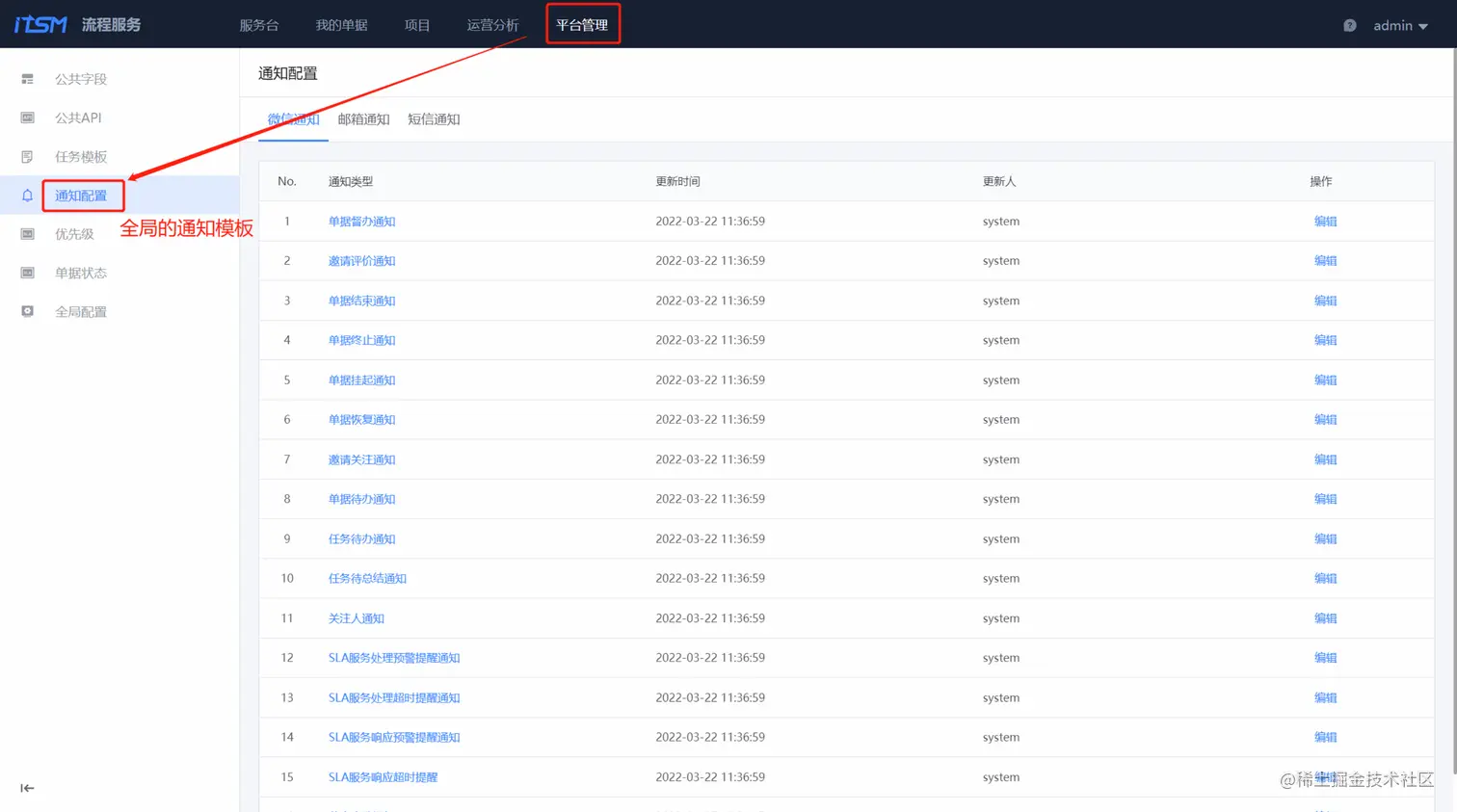Screen dimensions: 1457x812
Task: Click 编辑 for 邀请评价通知
Action: coord(1325,261)
